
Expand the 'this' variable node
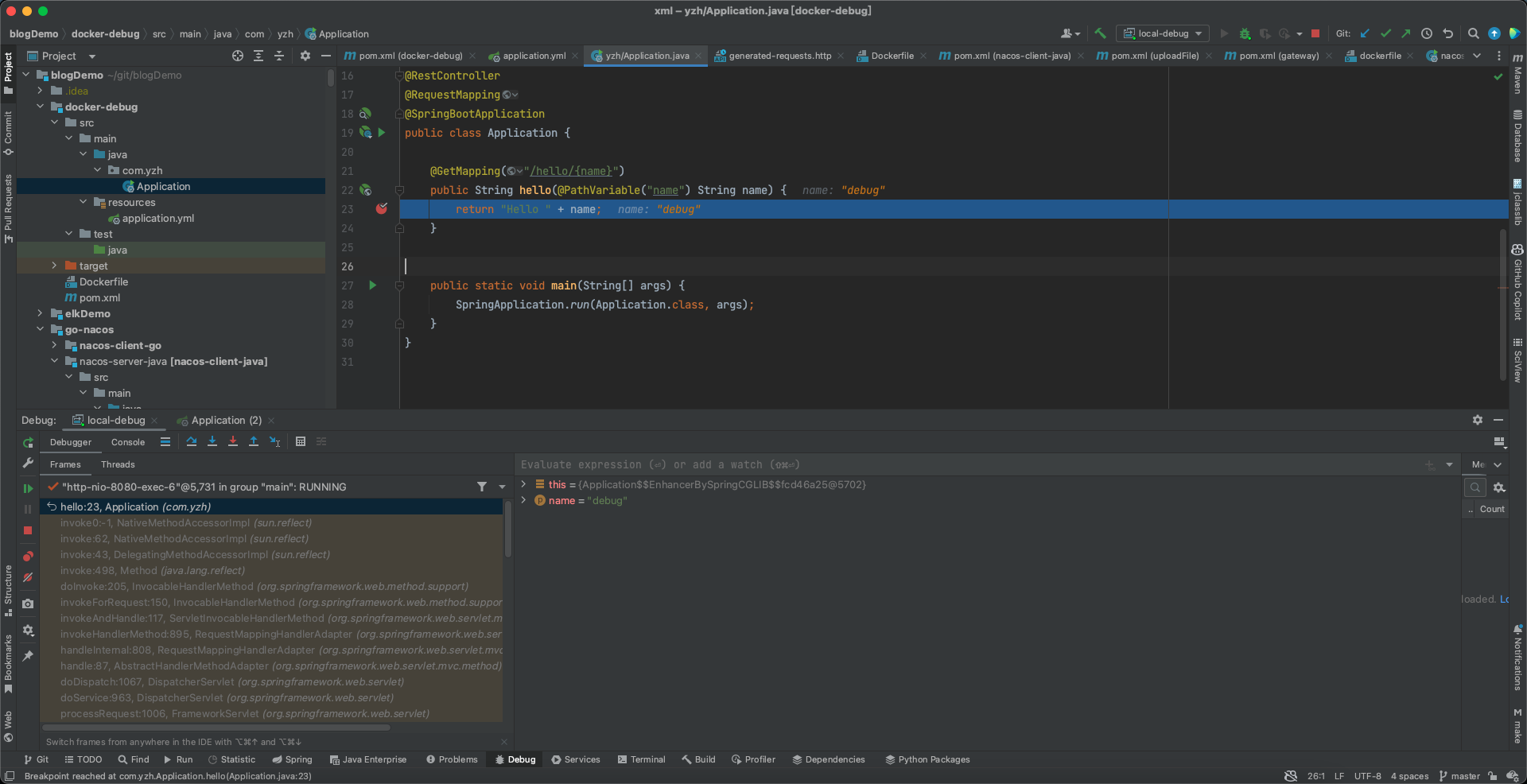523,484
